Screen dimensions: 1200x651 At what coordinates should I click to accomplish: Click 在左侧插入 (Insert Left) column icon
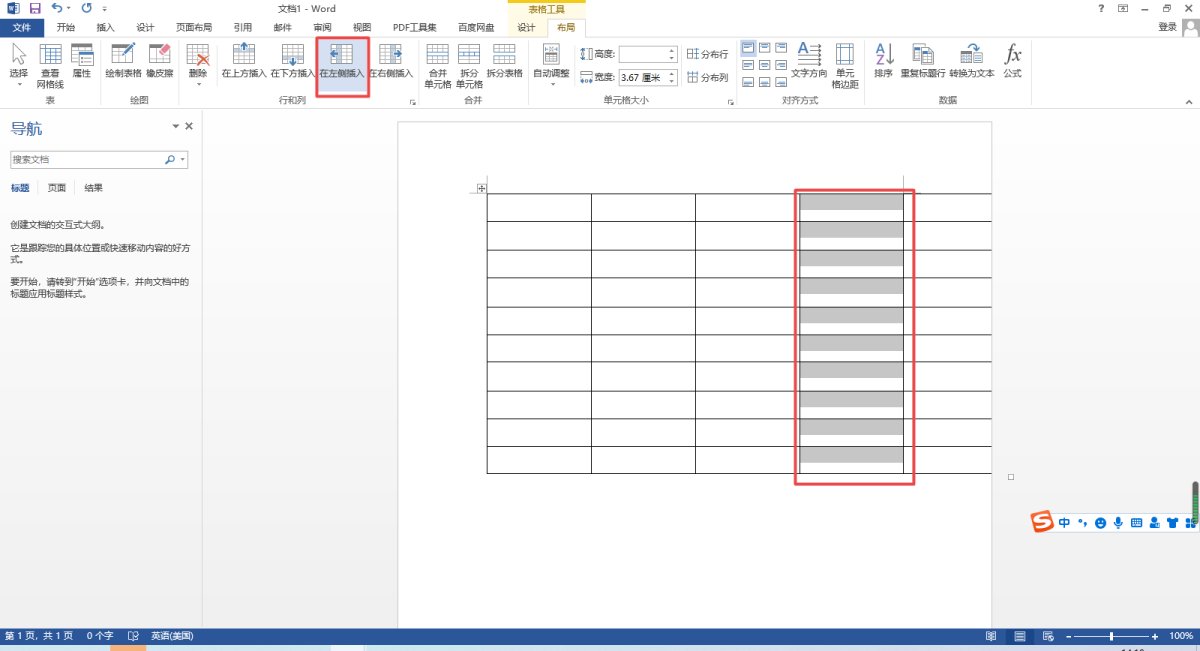point(342,56)
